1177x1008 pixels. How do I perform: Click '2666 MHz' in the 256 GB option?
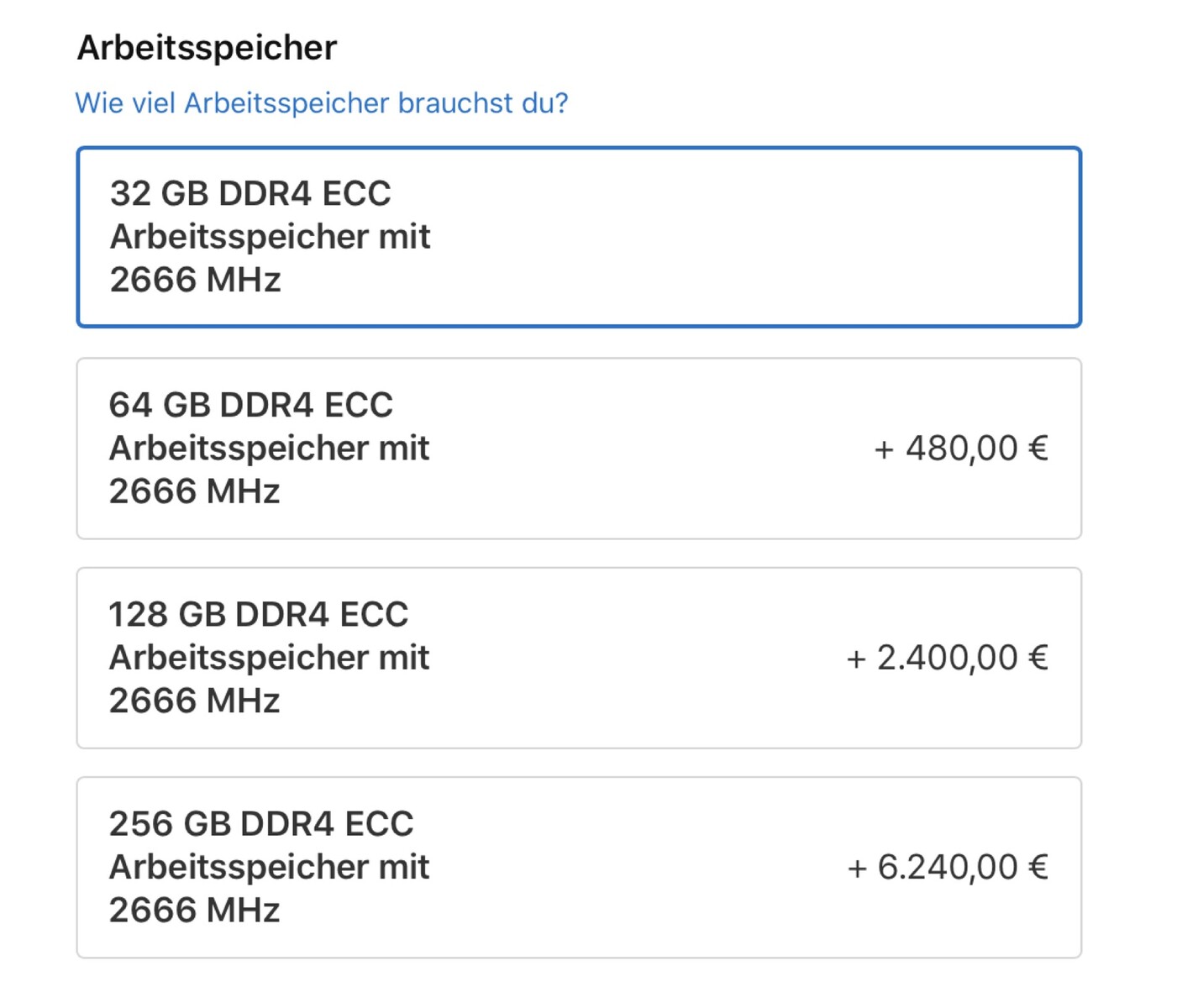tap(194, 910)
